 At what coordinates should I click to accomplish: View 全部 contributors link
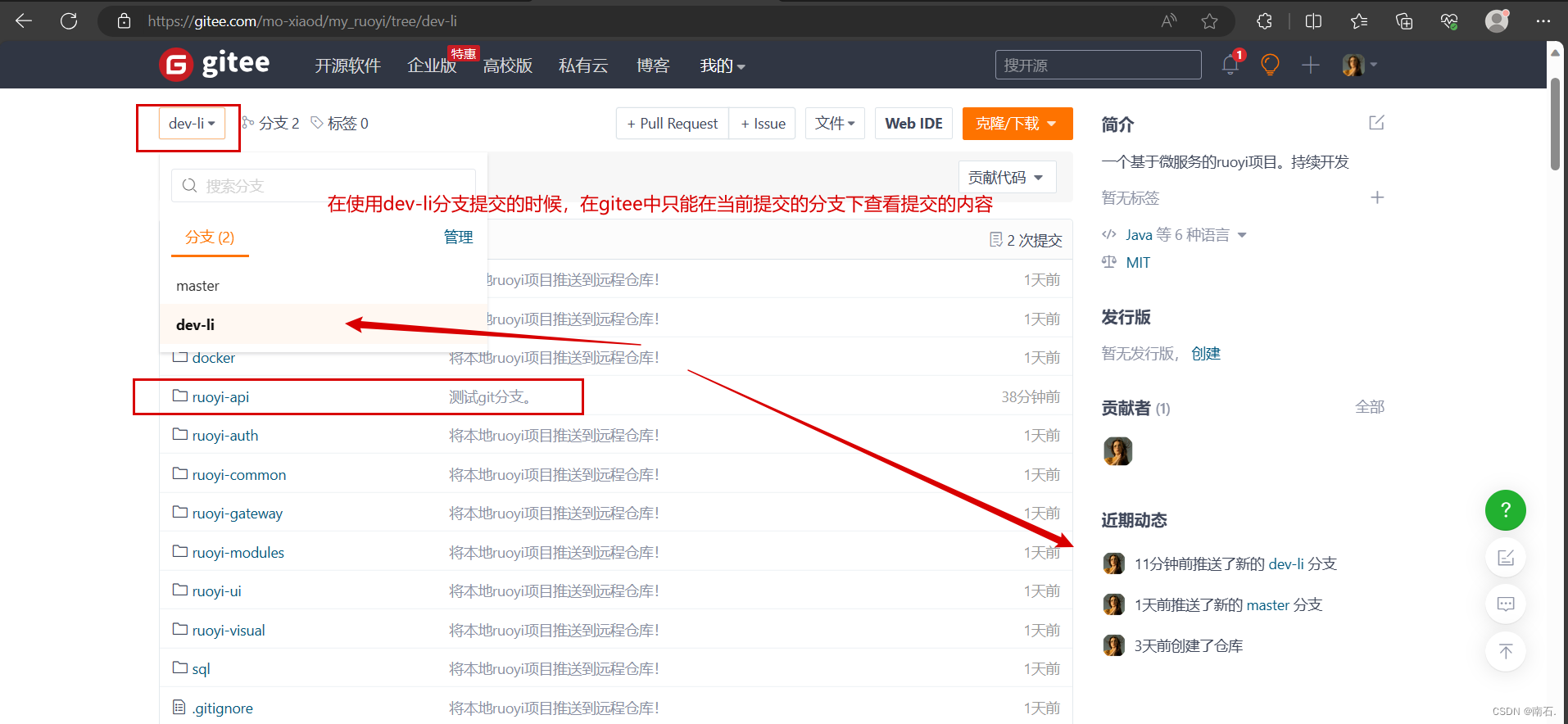point(1370,407)
